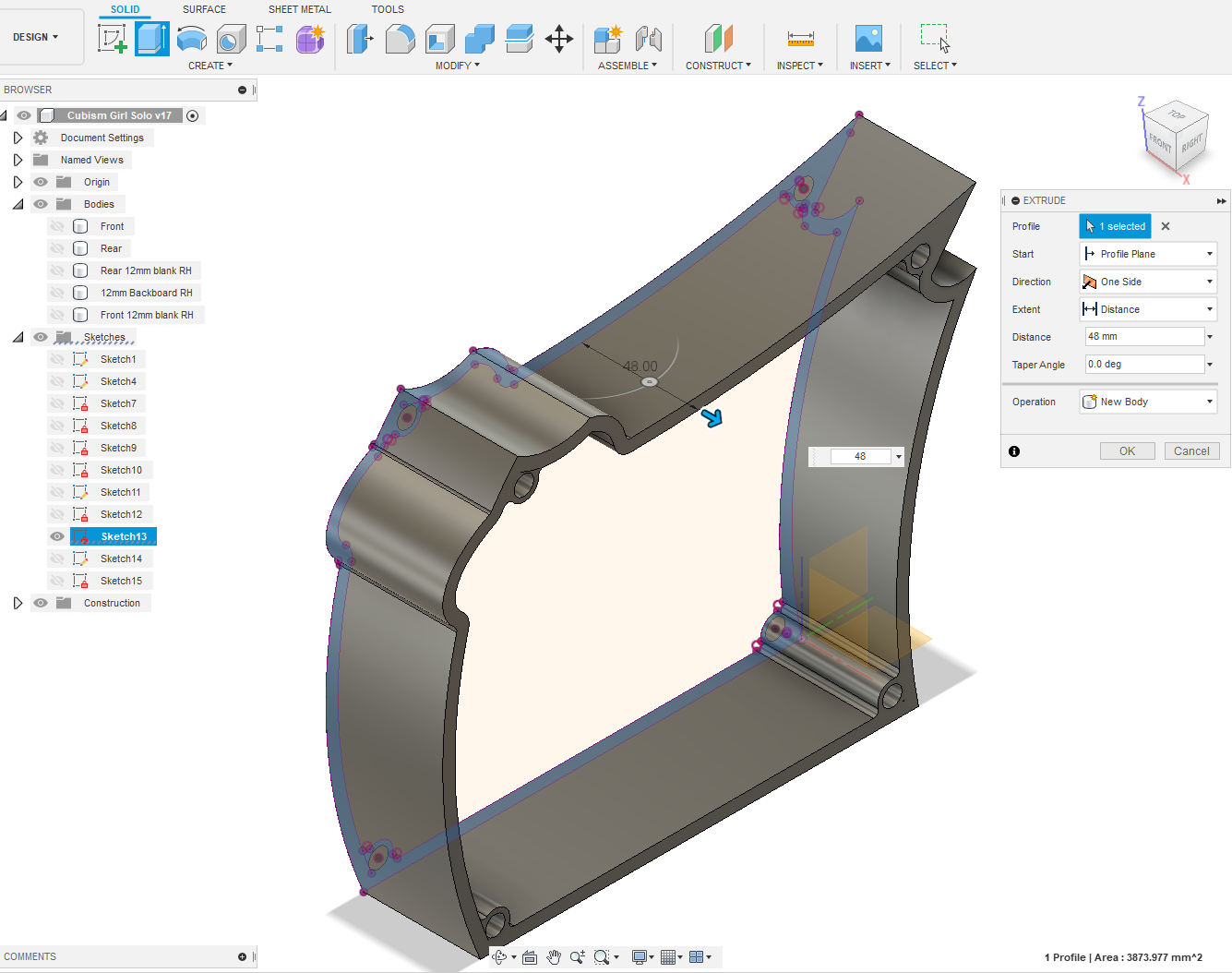Image resolution: width=1232 pixels, height=973 pixels.
Task: Click the active Extrude tool icon
Action: [x=152, y=39]
